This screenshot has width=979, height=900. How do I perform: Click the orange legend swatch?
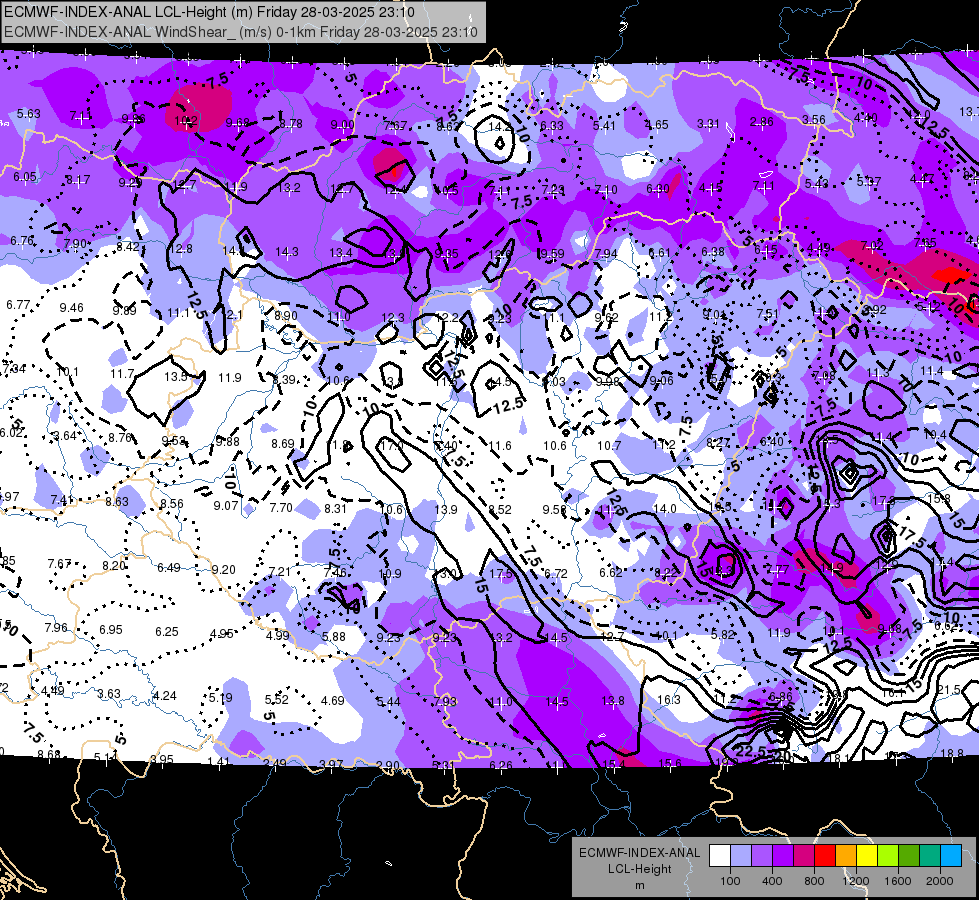coord(846,856)
